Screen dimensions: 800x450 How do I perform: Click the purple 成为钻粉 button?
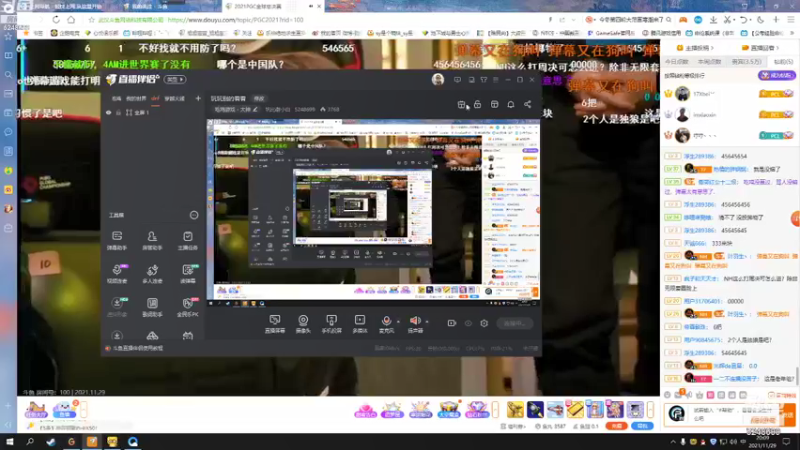pos(777,76)
